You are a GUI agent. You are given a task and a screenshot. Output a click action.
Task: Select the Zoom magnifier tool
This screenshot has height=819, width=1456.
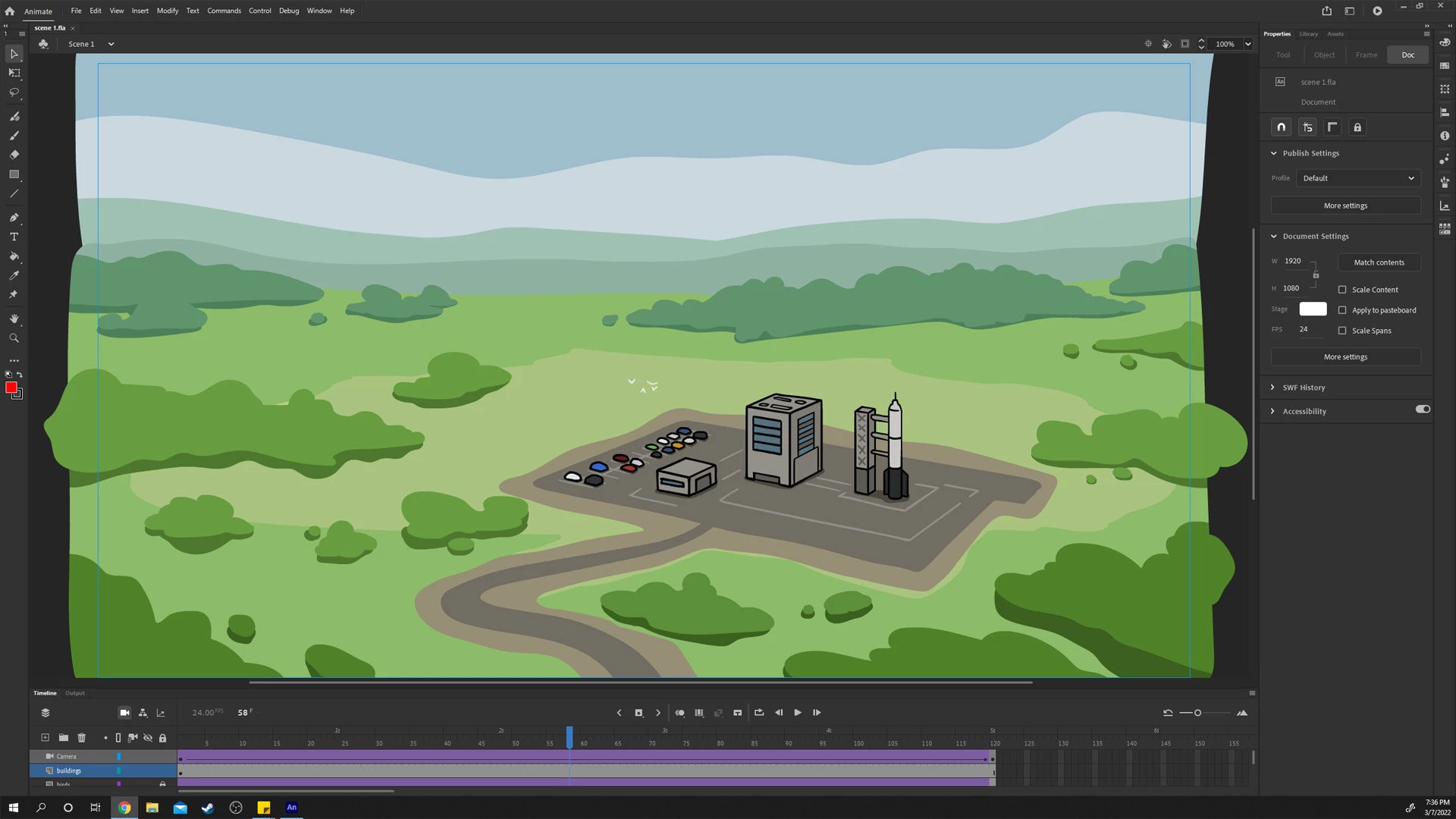point(14,338)
